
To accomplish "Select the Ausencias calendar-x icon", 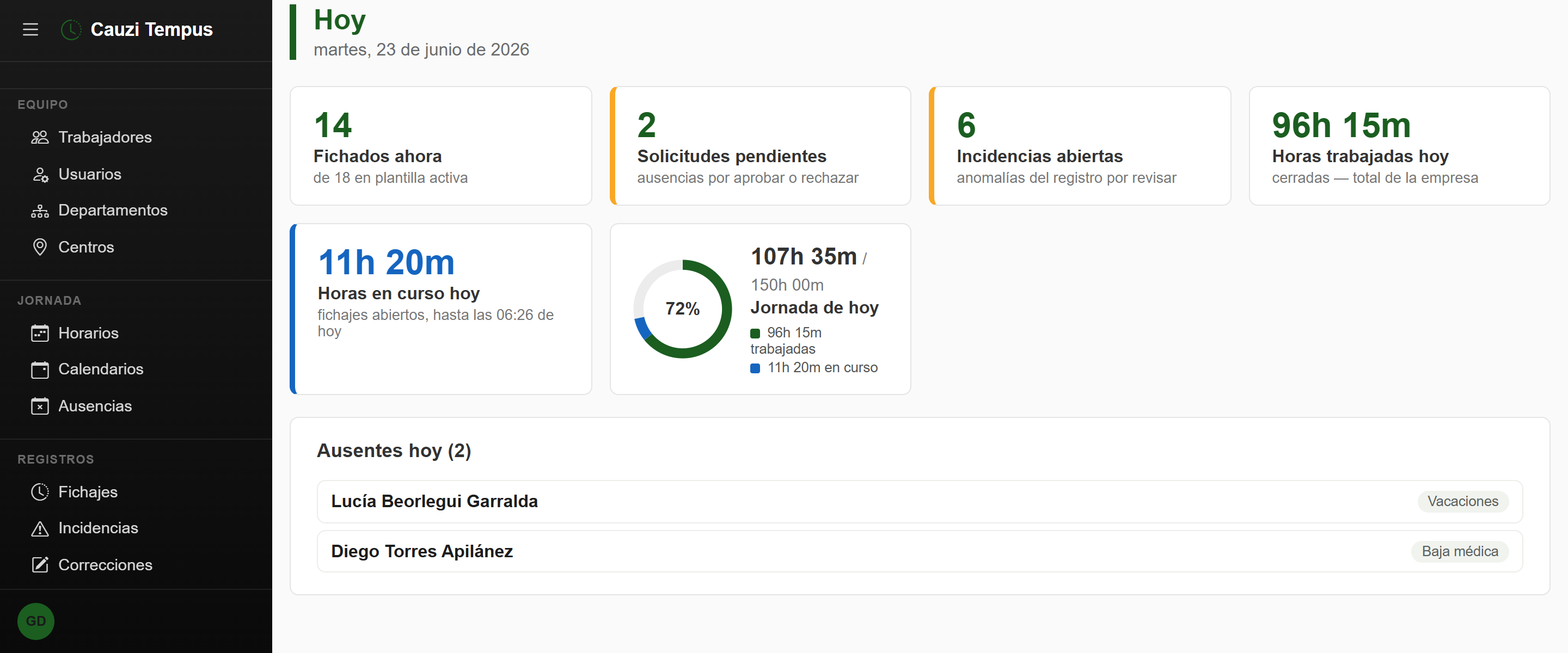I will coord(40,406).
